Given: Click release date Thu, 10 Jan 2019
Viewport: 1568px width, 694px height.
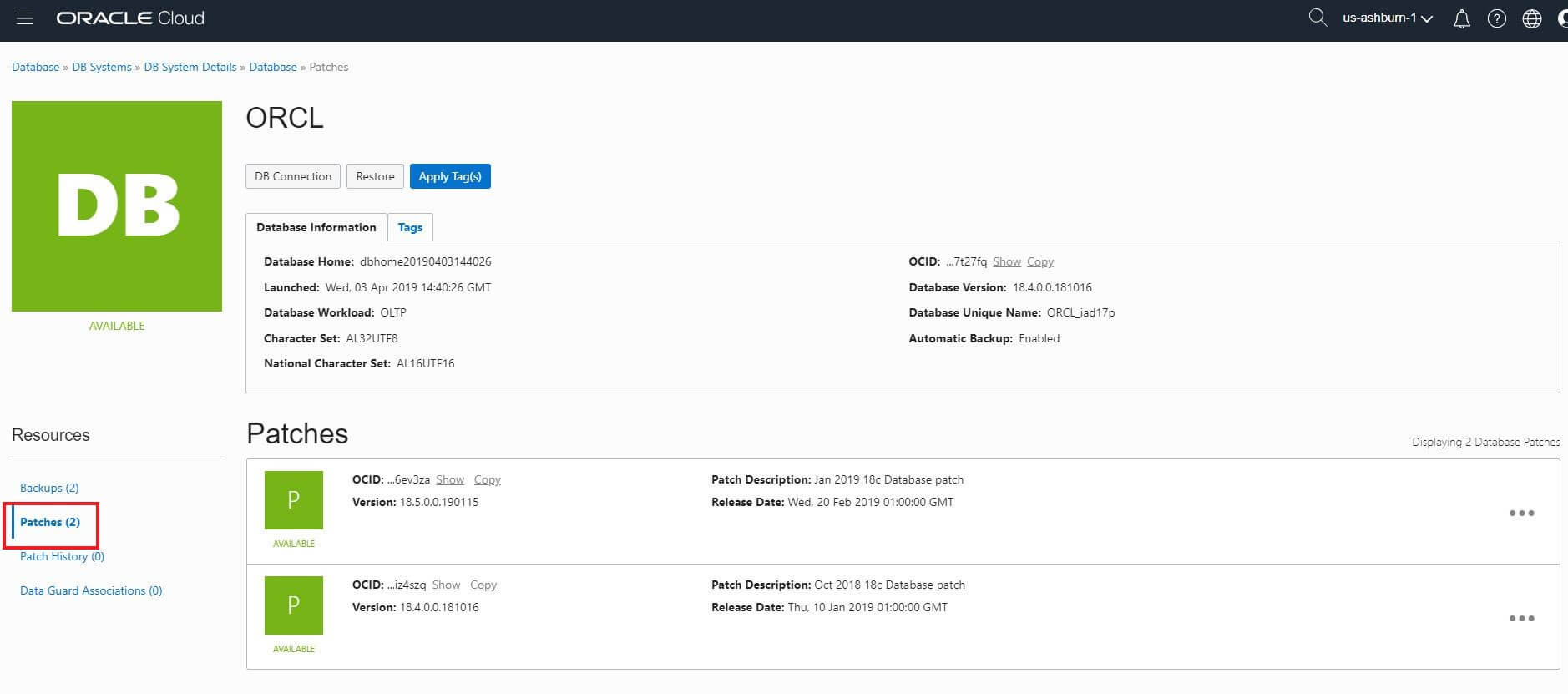Looking at the screenshot, I should [867, 607].
